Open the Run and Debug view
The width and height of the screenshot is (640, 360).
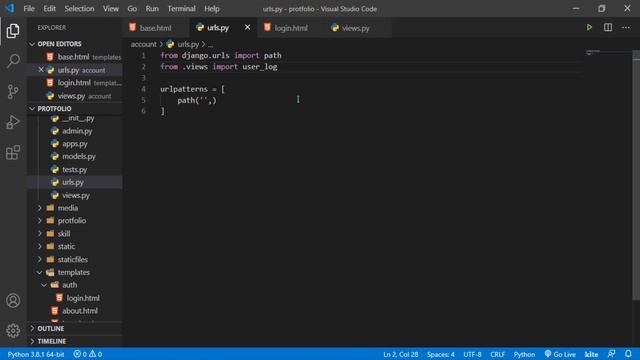click(x=13, y=122)
